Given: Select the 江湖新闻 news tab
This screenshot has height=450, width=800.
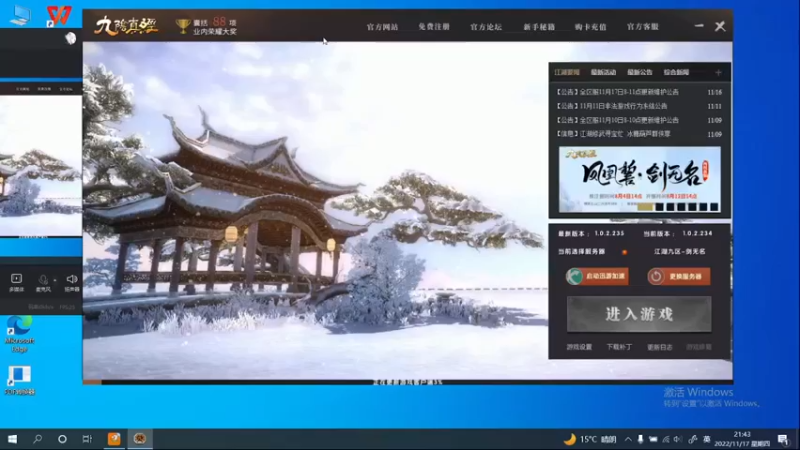Looking at the screenshot, I should click(567, 72).
